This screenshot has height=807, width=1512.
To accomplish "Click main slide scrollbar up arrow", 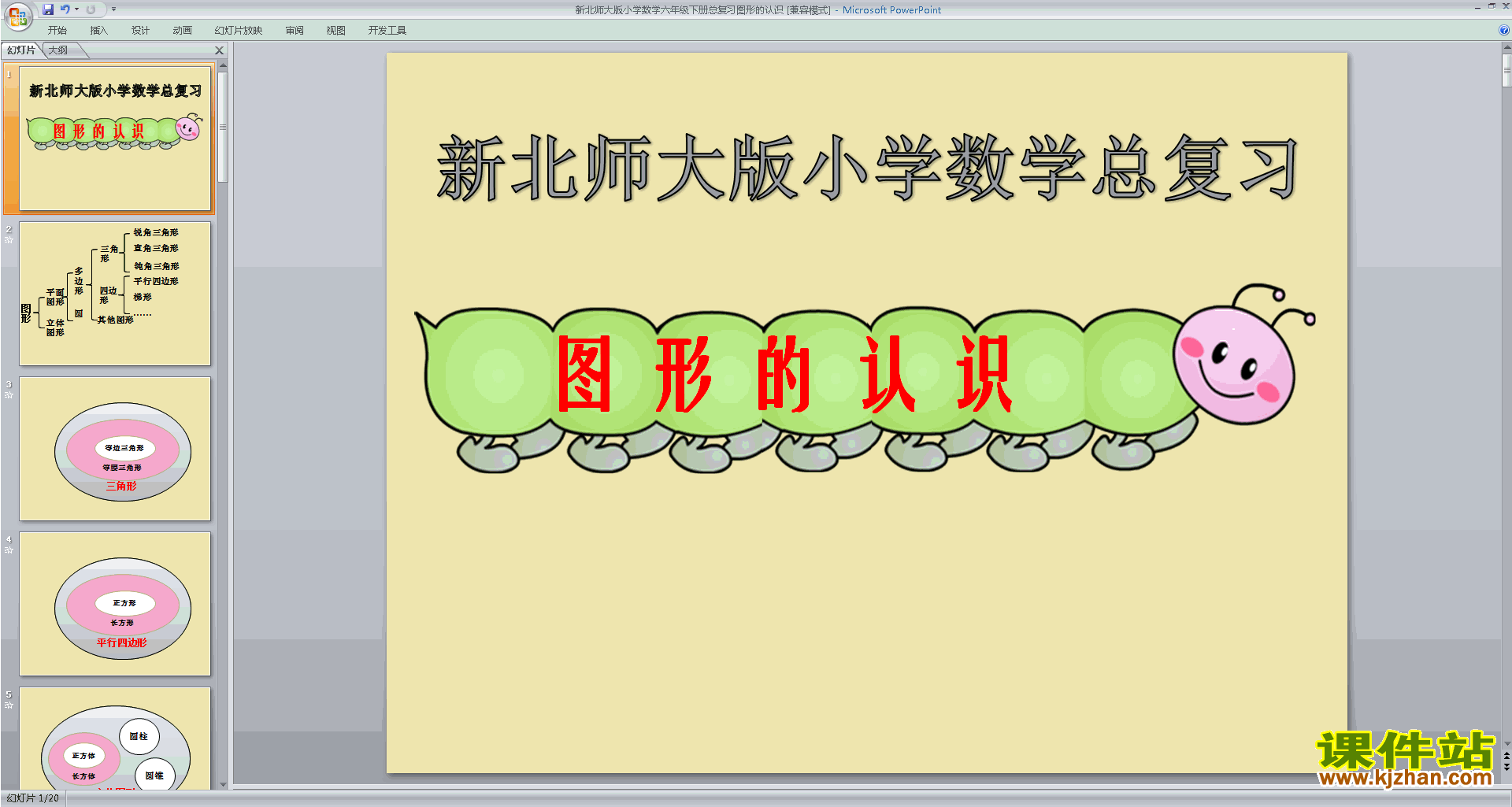I will coord(1506,48).
